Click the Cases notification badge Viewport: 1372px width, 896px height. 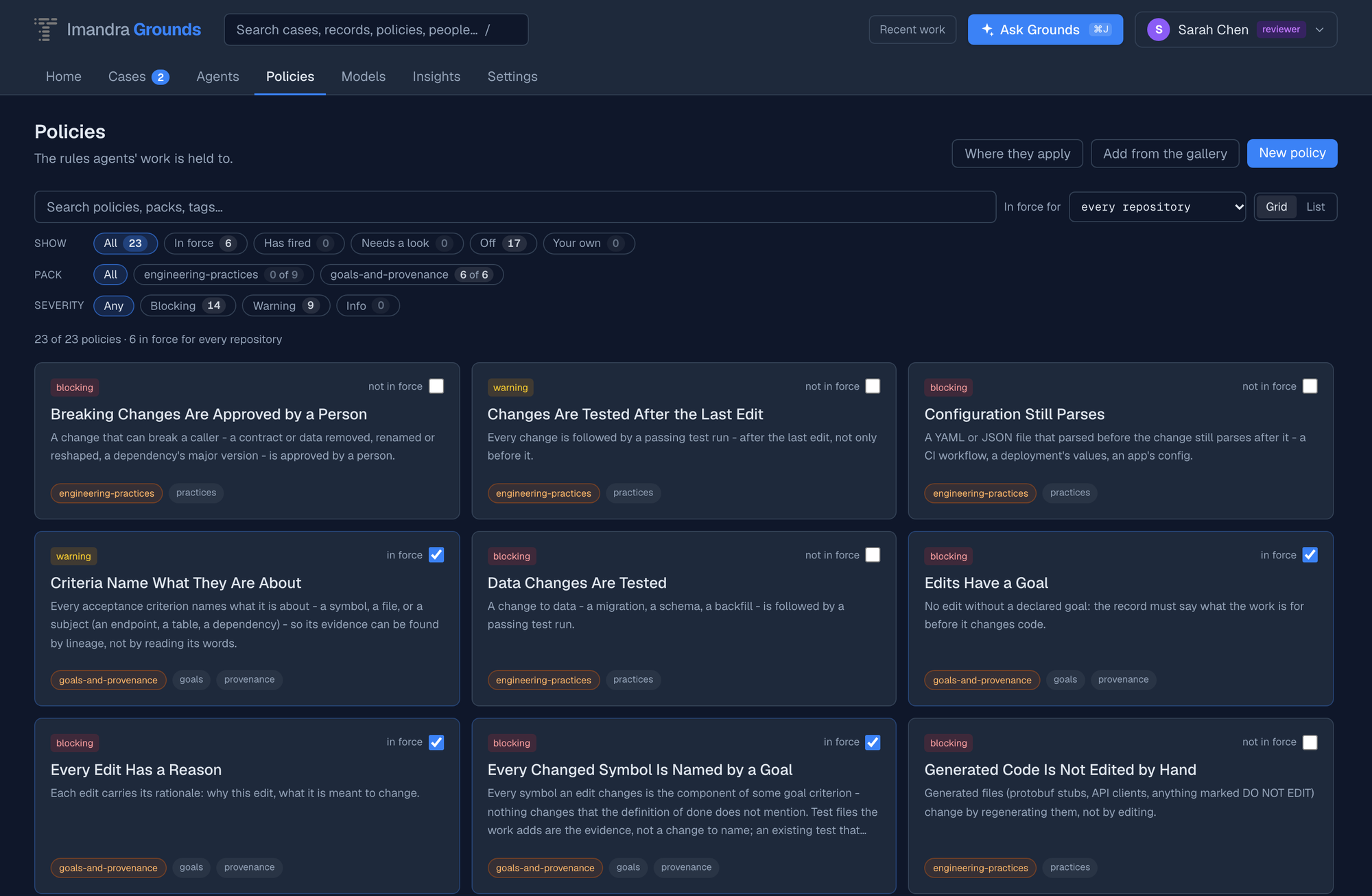[161, 77]
